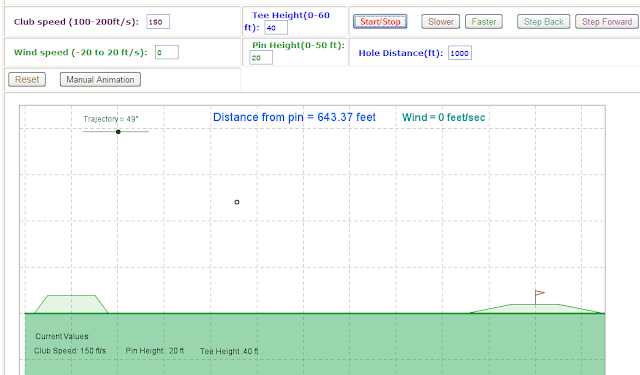Click the Wind feet/sec readout text

click(x=444, y=118)
